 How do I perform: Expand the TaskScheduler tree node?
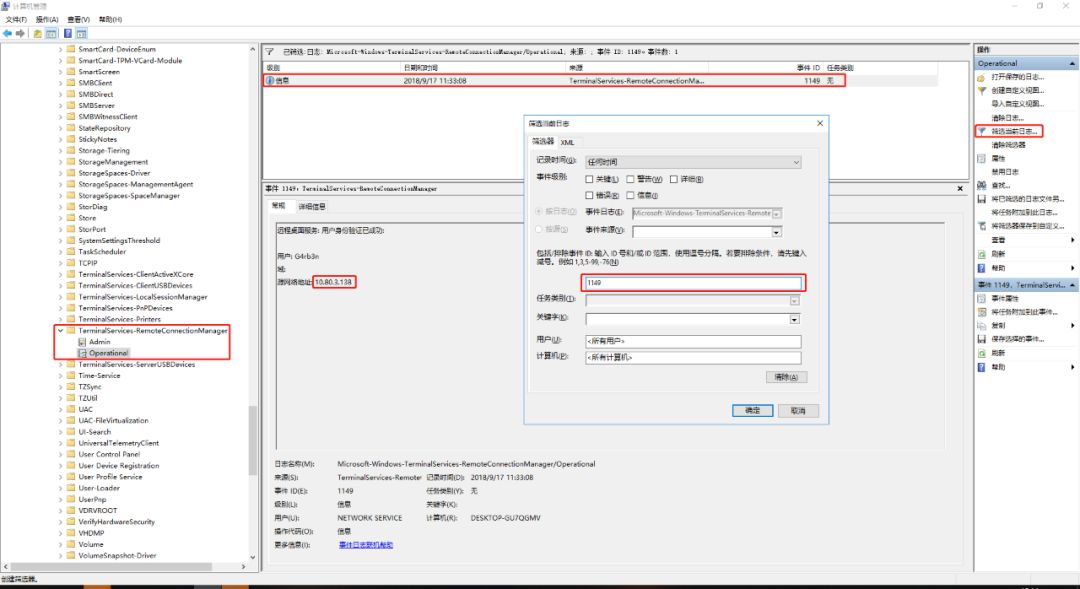click(61, 251)
